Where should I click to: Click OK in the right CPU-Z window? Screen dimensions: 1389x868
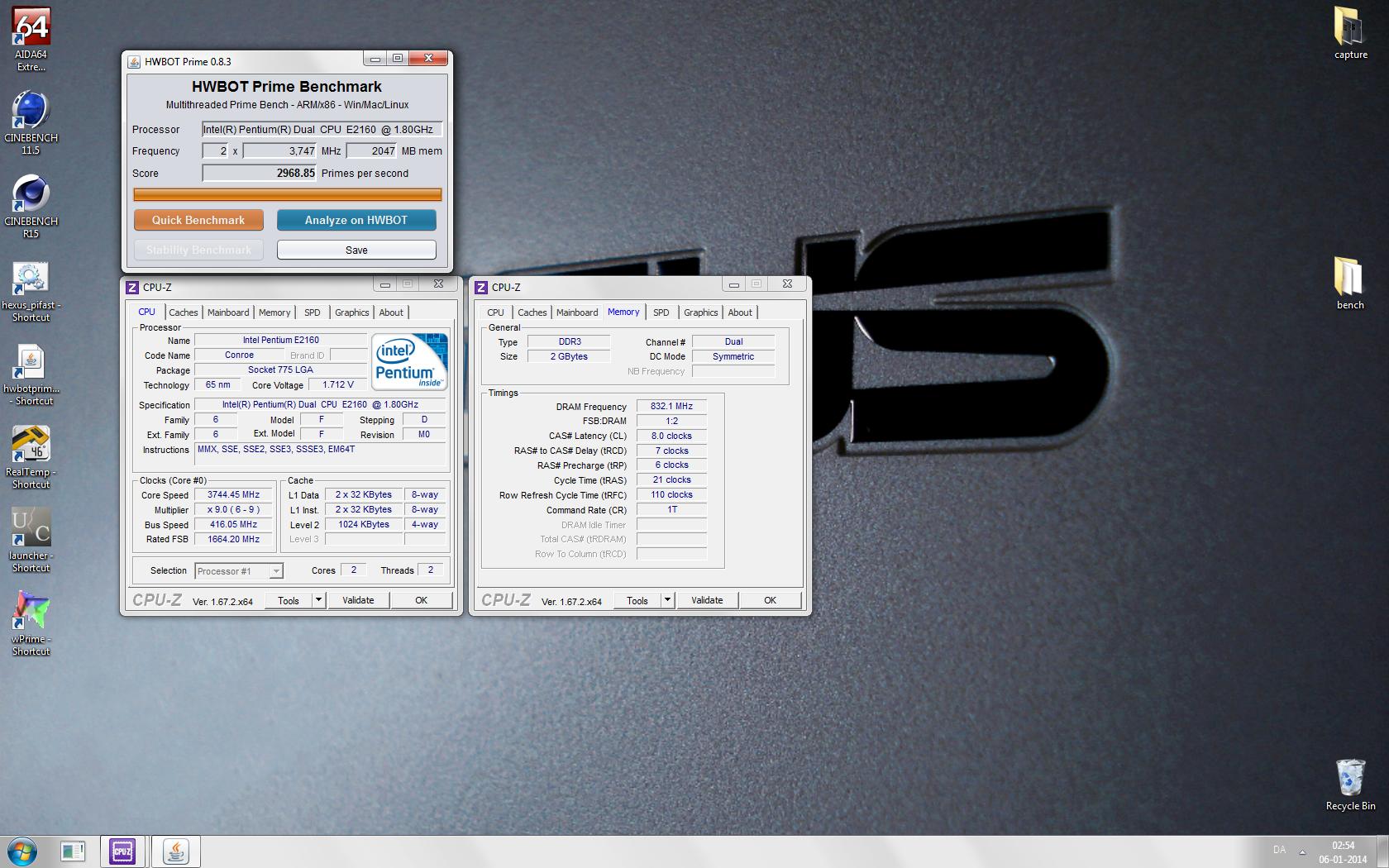coord(771,600)
